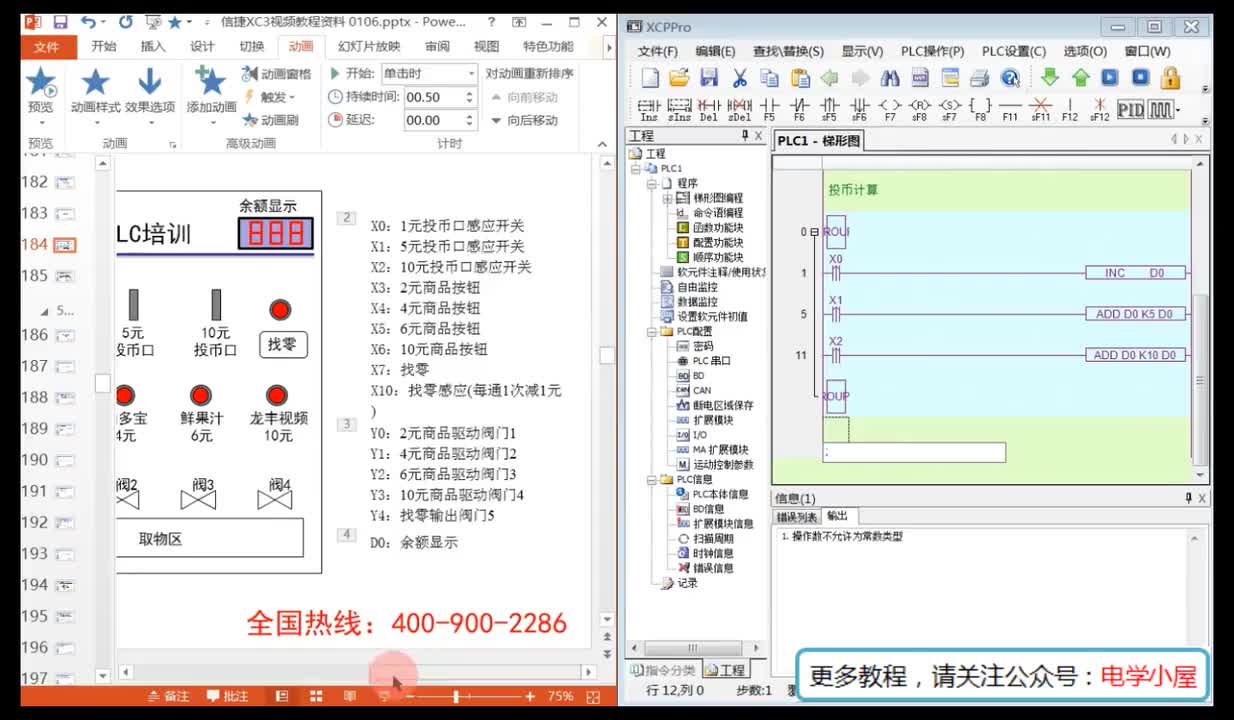Open the 选项(O) menu
Image resolution: width=1234 pixels, height=720 pixels.
tap(1085, 51)
